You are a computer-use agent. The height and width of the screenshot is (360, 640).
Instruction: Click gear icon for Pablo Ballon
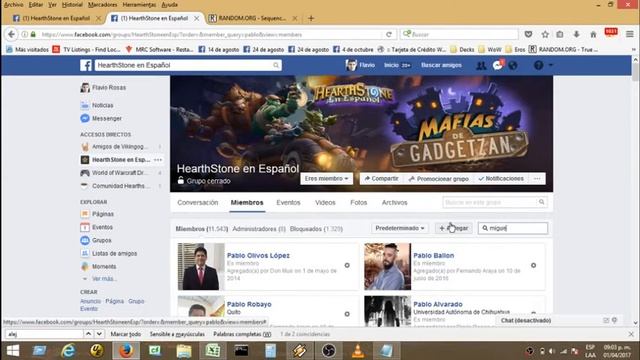coord(533,265)
